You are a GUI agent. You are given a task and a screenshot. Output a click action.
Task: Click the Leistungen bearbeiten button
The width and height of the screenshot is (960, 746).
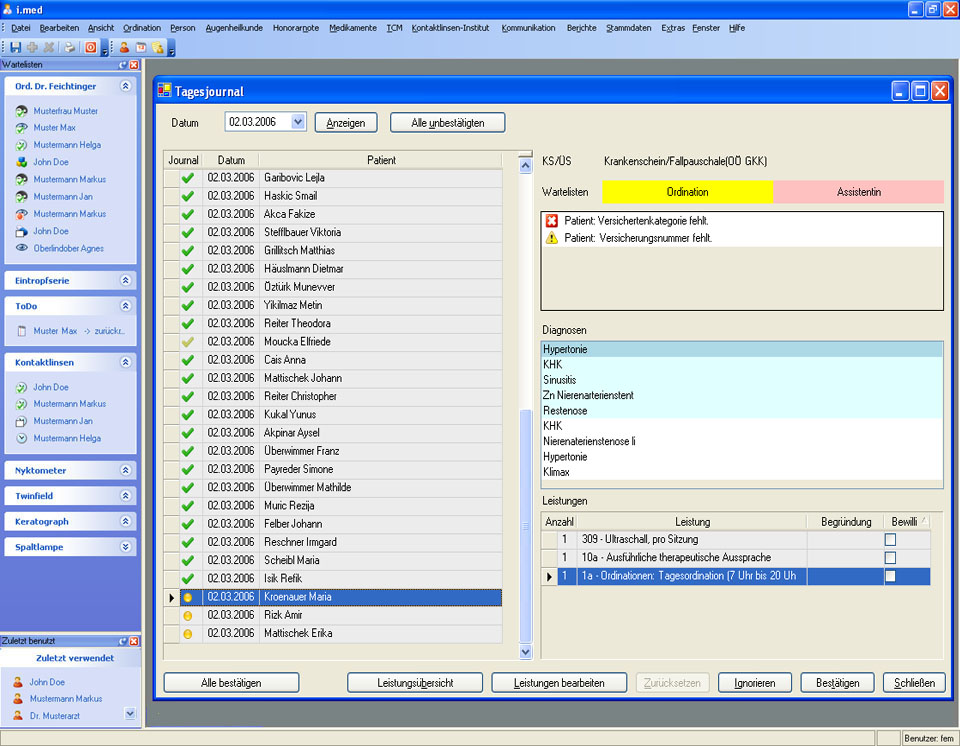(558, 683)
